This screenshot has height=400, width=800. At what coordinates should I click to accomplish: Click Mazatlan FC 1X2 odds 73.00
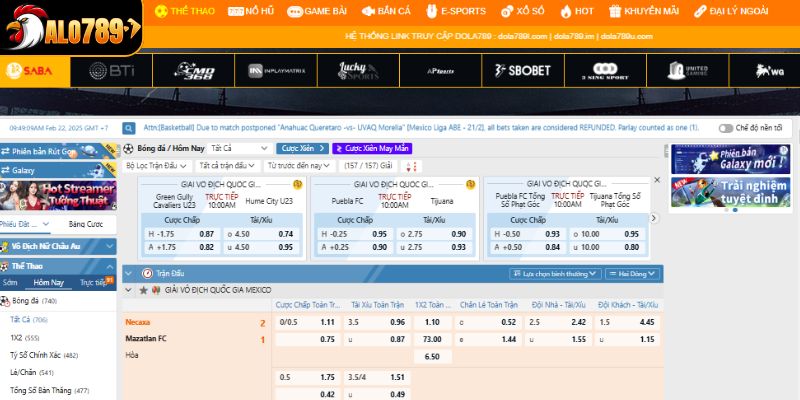432,339
